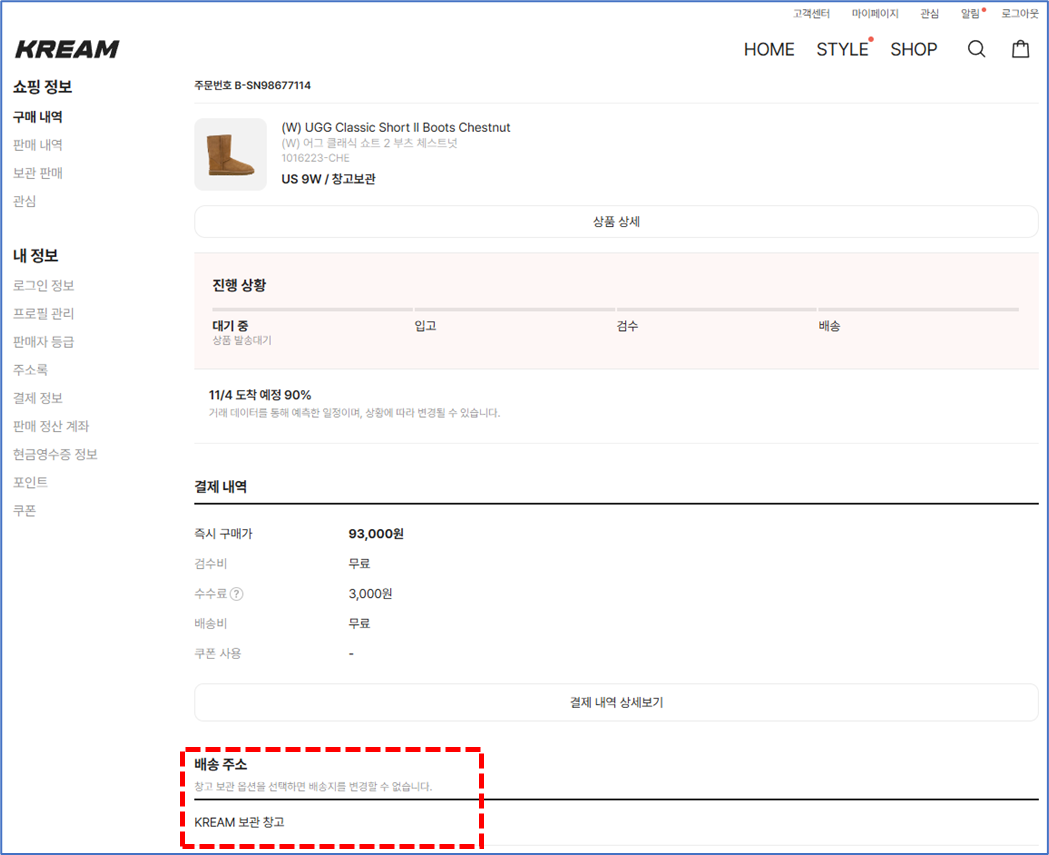Click the 쇼핑 정보 sidebar heading
The image size is (1049, 855).
click(x=42, y=87)
